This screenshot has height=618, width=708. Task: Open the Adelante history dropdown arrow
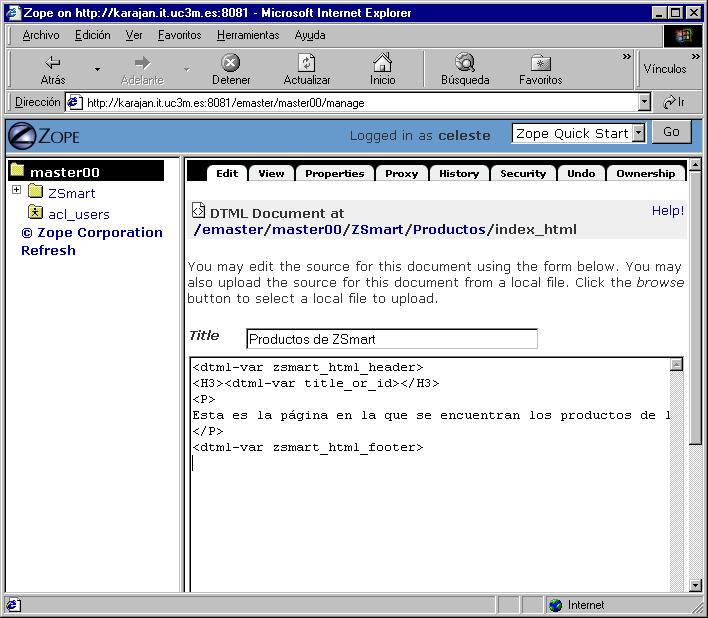click(x=186, y=69)
